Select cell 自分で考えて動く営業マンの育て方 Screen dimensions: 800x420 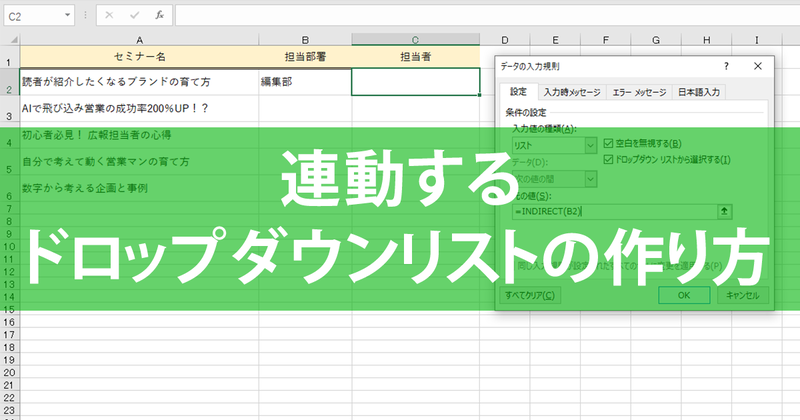click(x=139, y=162)
